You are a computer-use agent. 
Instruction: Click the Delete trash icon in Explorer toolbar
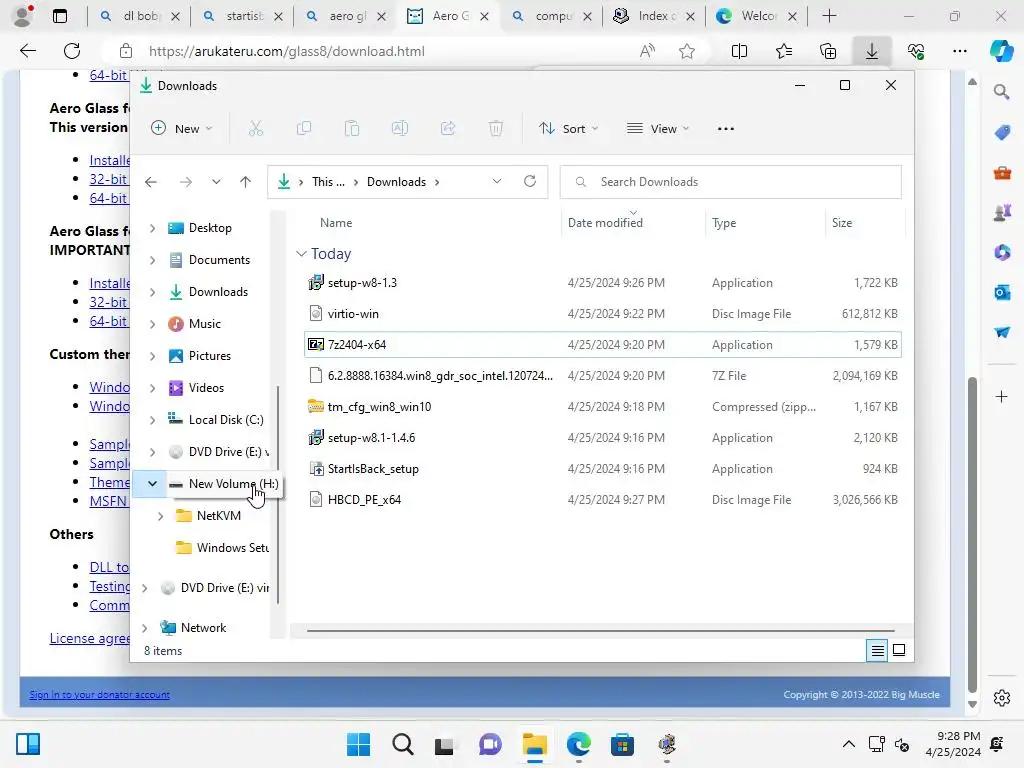coord(496,129)
